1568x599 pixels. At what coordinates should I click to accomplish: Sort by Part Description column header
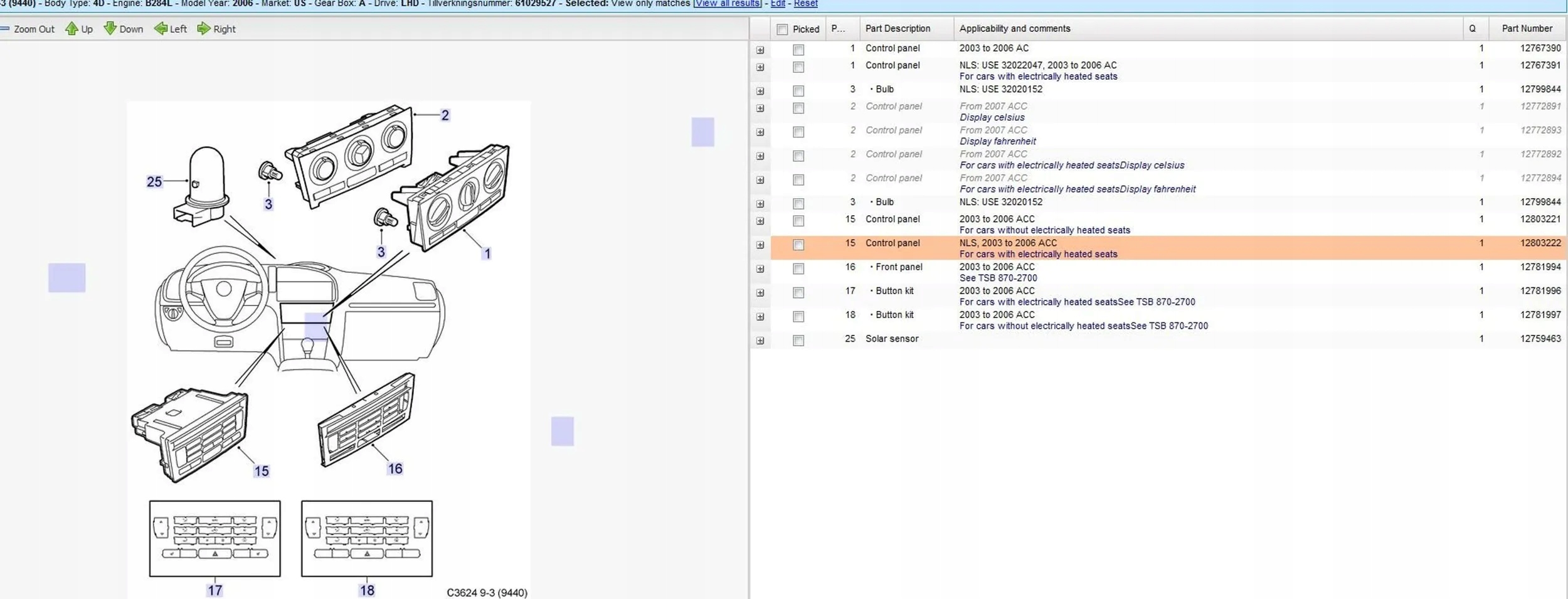coord(906,29)
